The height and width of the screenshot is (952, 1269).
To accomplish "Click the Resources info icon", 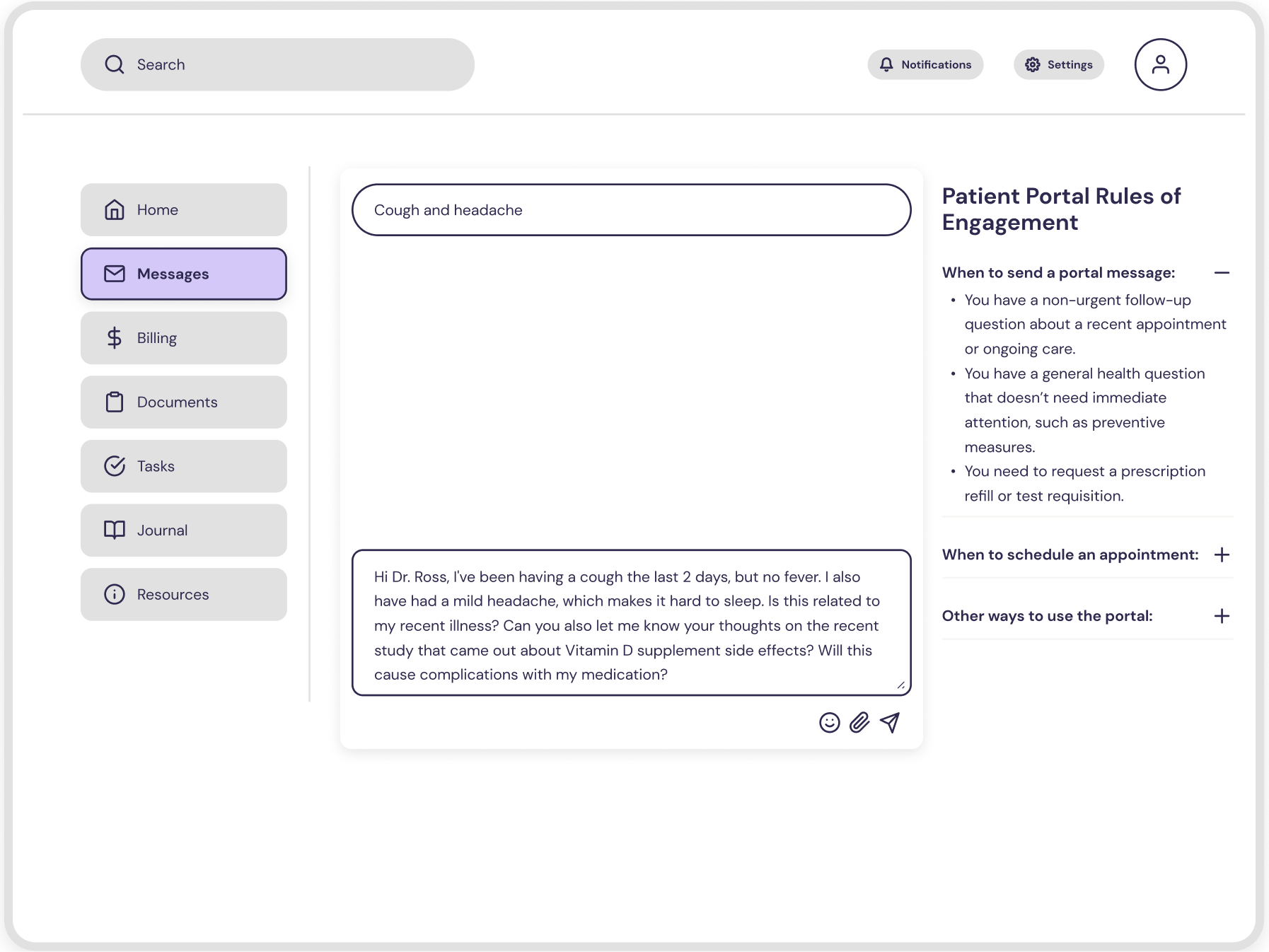I will click(x=114, y=594).
